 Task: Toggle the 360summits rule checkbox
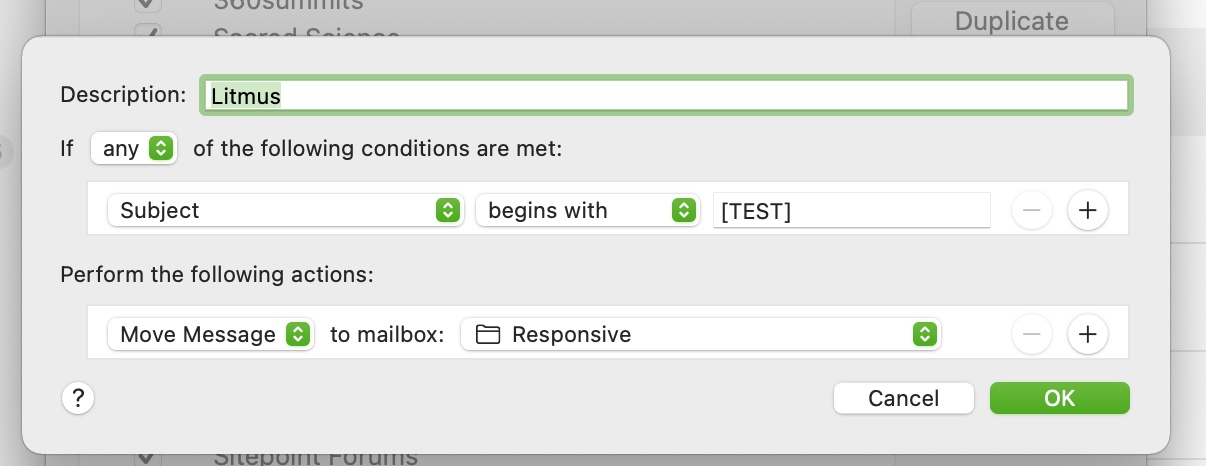click(147, 6)
